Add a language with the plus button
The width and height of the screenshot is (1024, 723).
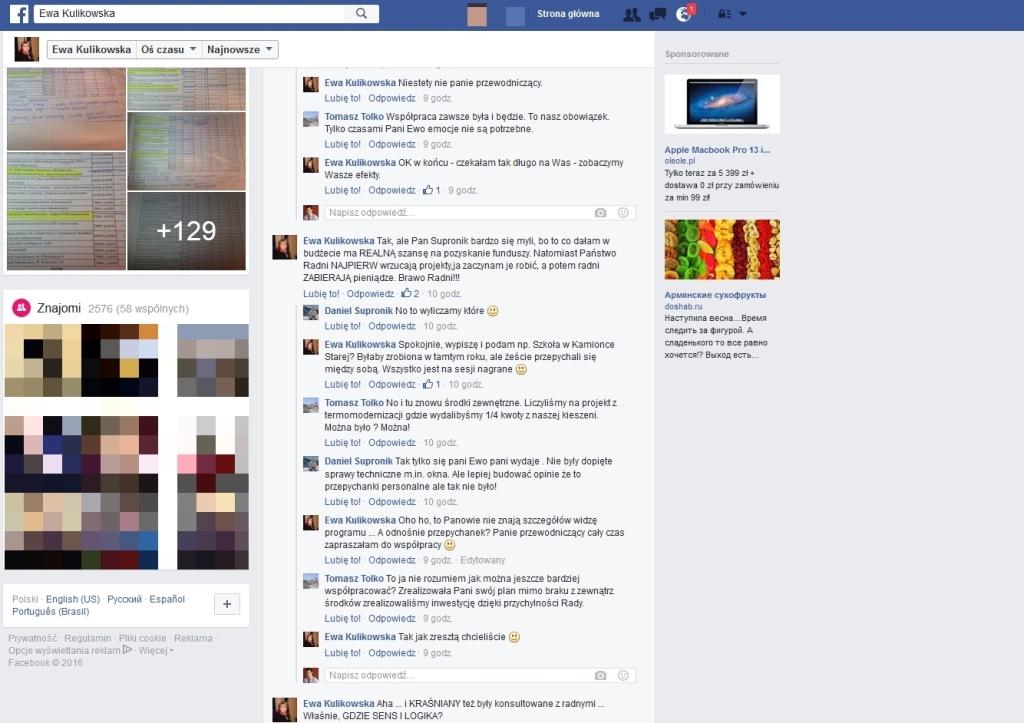point(227,604)
